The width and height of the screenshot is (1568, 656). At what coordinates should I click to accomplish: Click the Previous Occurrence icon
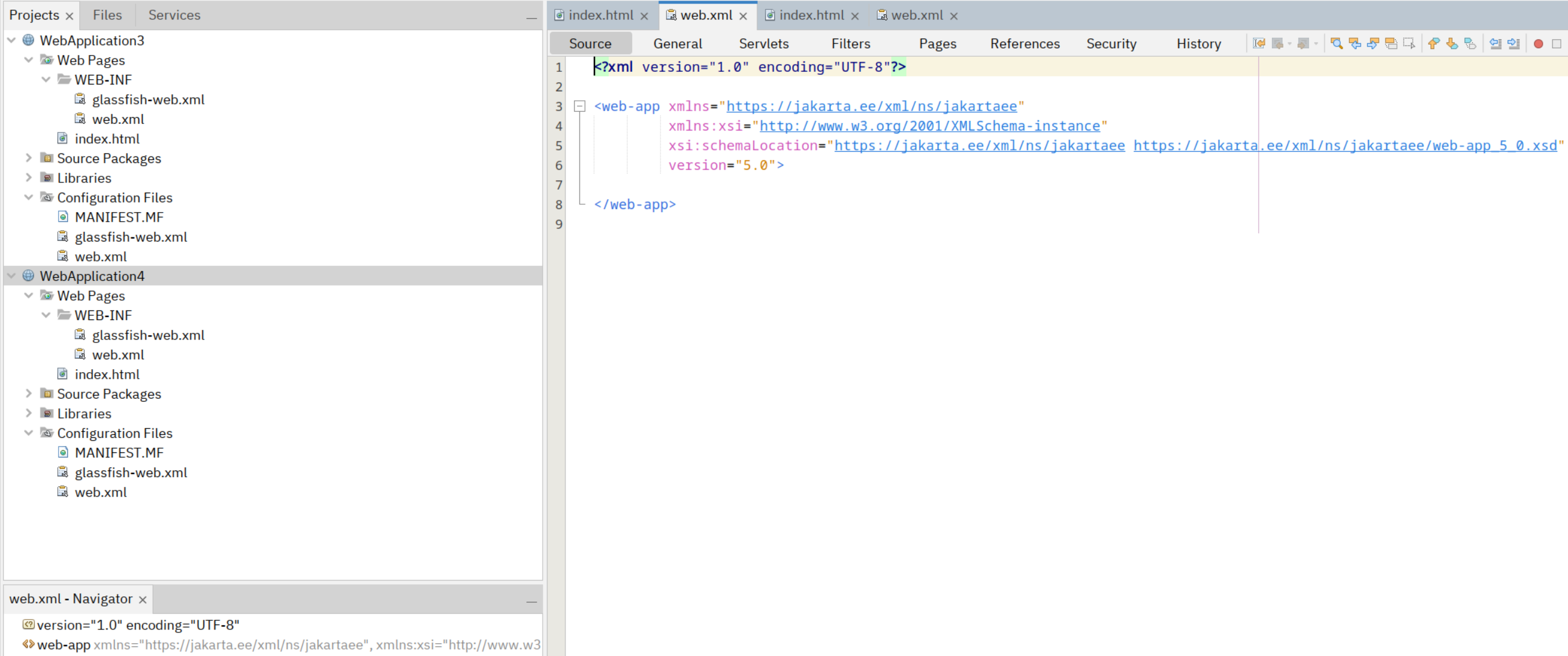point(1355,43)
